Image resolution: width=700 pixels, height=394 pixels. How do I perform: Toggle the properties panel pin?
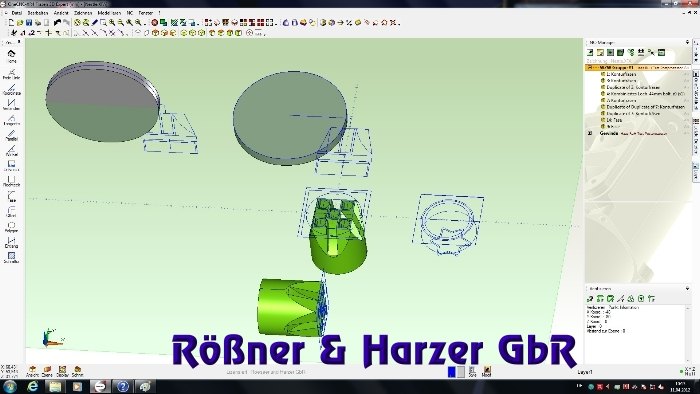click(688, 289)
